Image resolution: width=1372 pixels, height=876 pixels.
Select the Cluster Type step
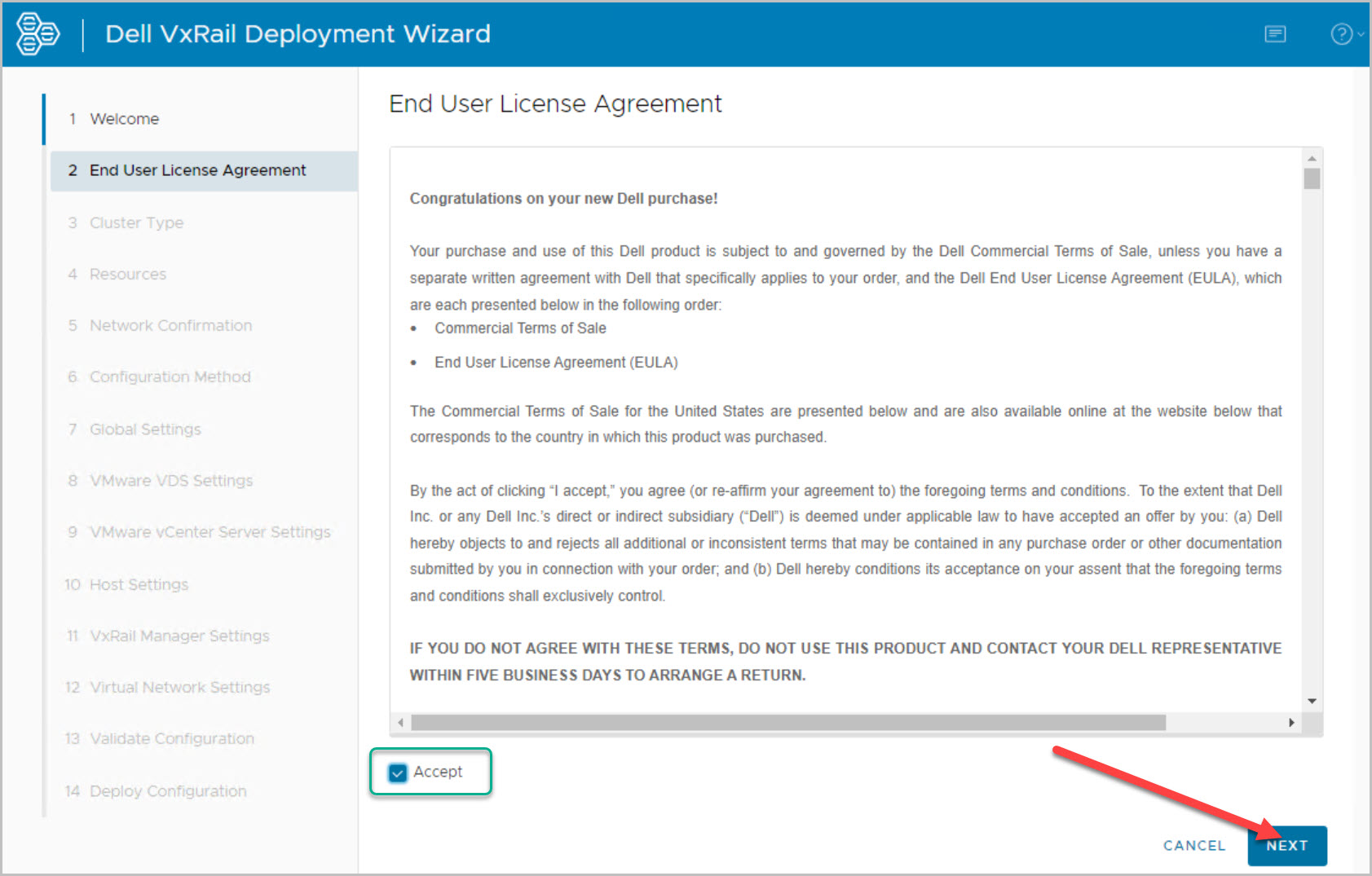click(136, 222)
